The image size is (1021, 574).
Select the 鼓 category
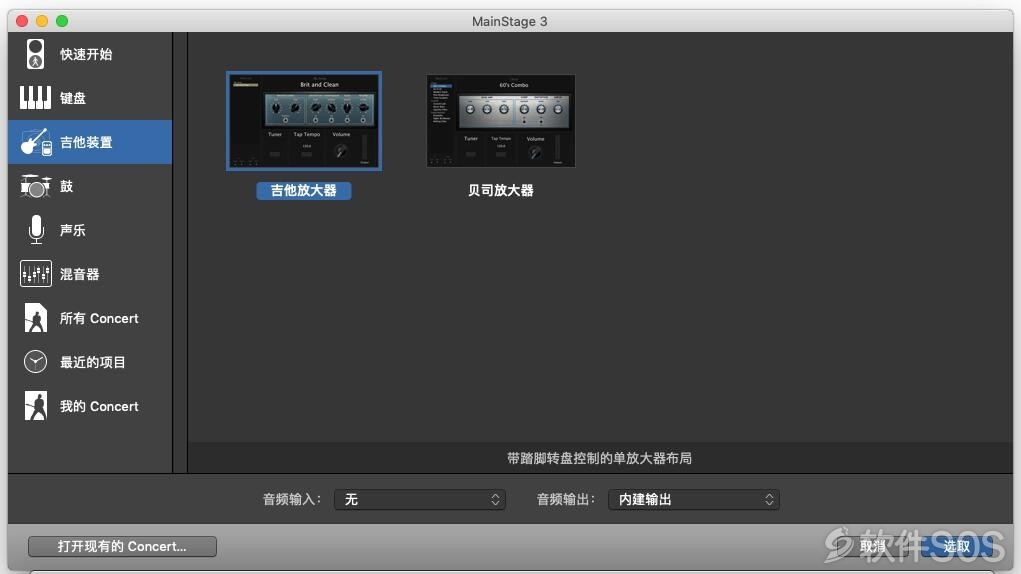pyautogui.click(x=90, y=186)
